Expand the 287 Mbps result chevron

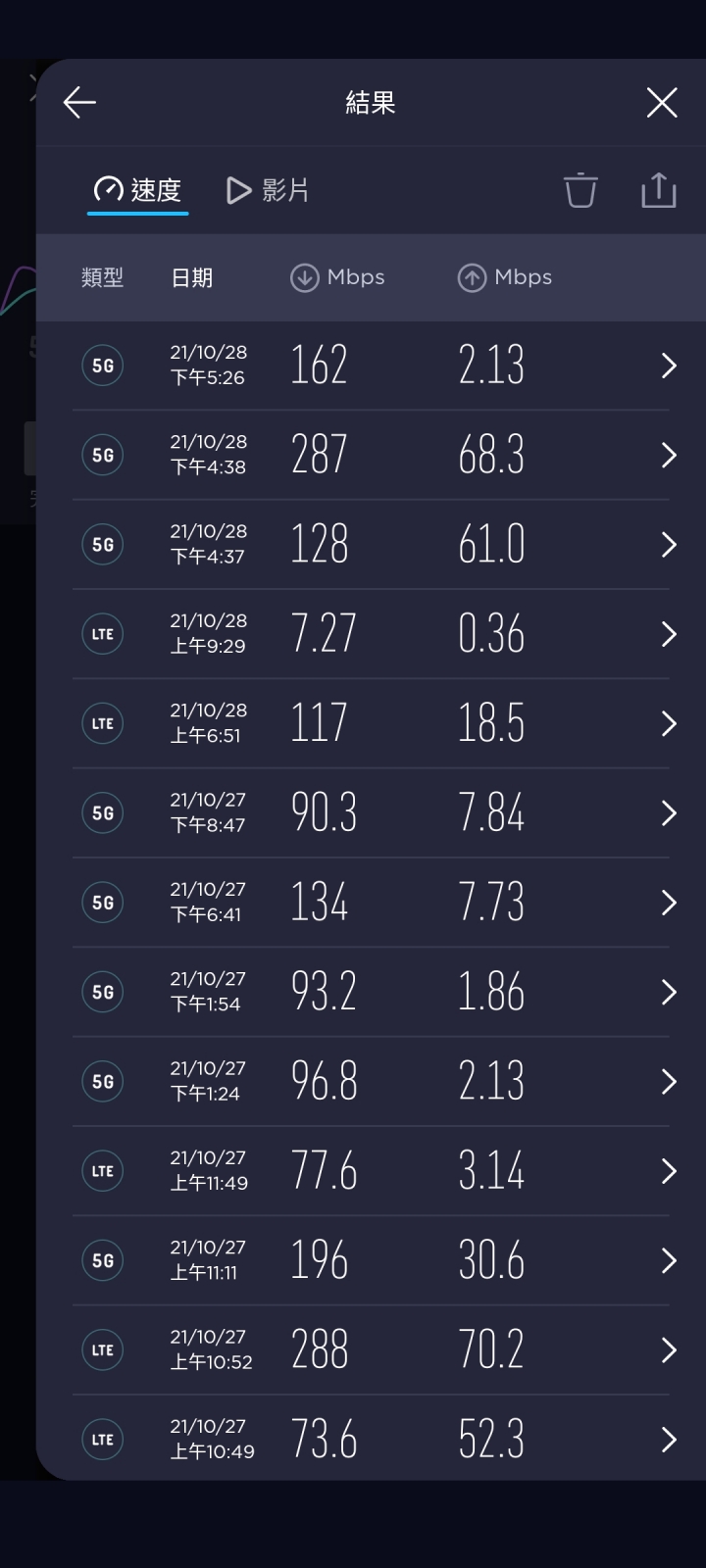[669, 455]
